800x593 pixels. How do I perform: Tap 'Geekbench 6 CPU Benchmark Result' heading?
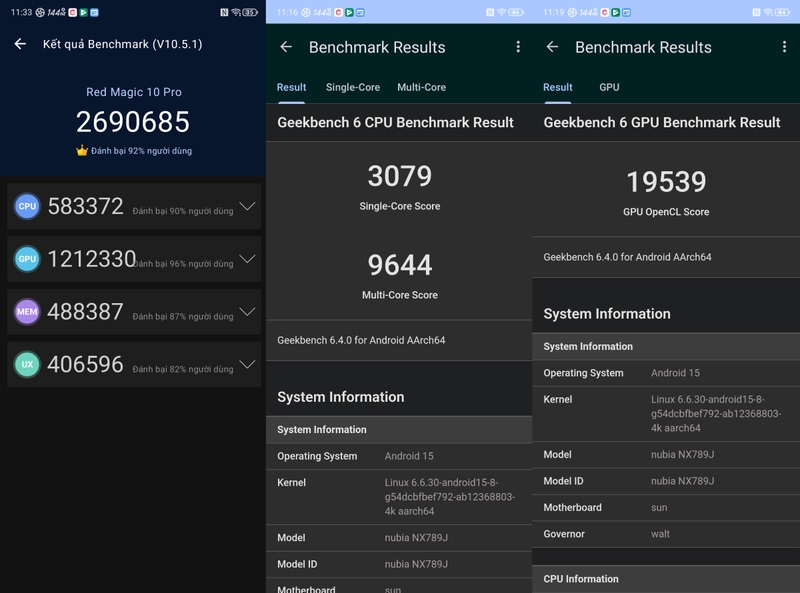click(395, 122)
